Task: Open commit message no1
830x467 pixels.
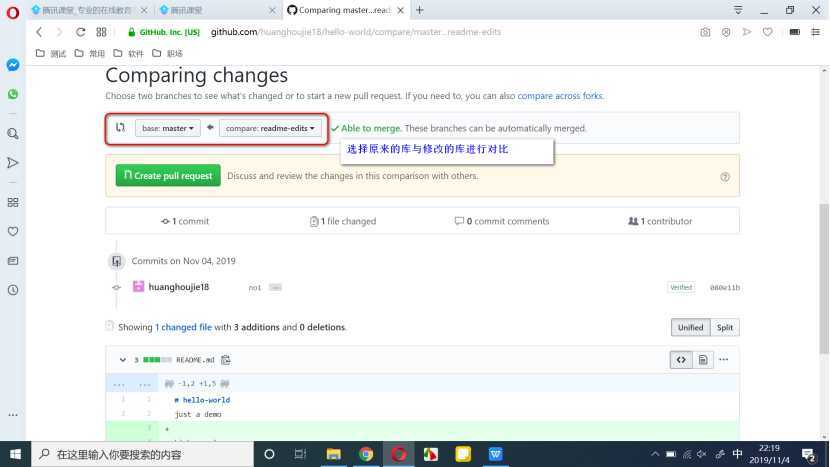Action: (x=255, y=288)
